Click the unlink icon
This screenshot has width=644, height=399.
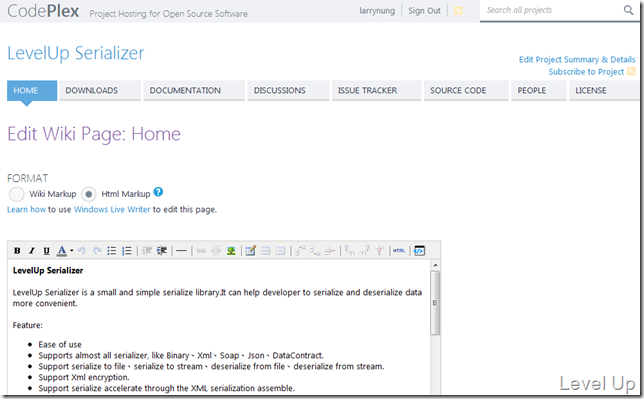coord(216,251)
